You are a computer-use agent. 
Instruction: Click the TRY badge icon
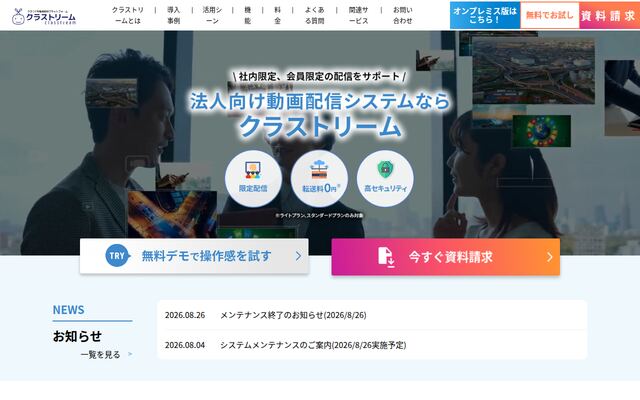point(118,256)
